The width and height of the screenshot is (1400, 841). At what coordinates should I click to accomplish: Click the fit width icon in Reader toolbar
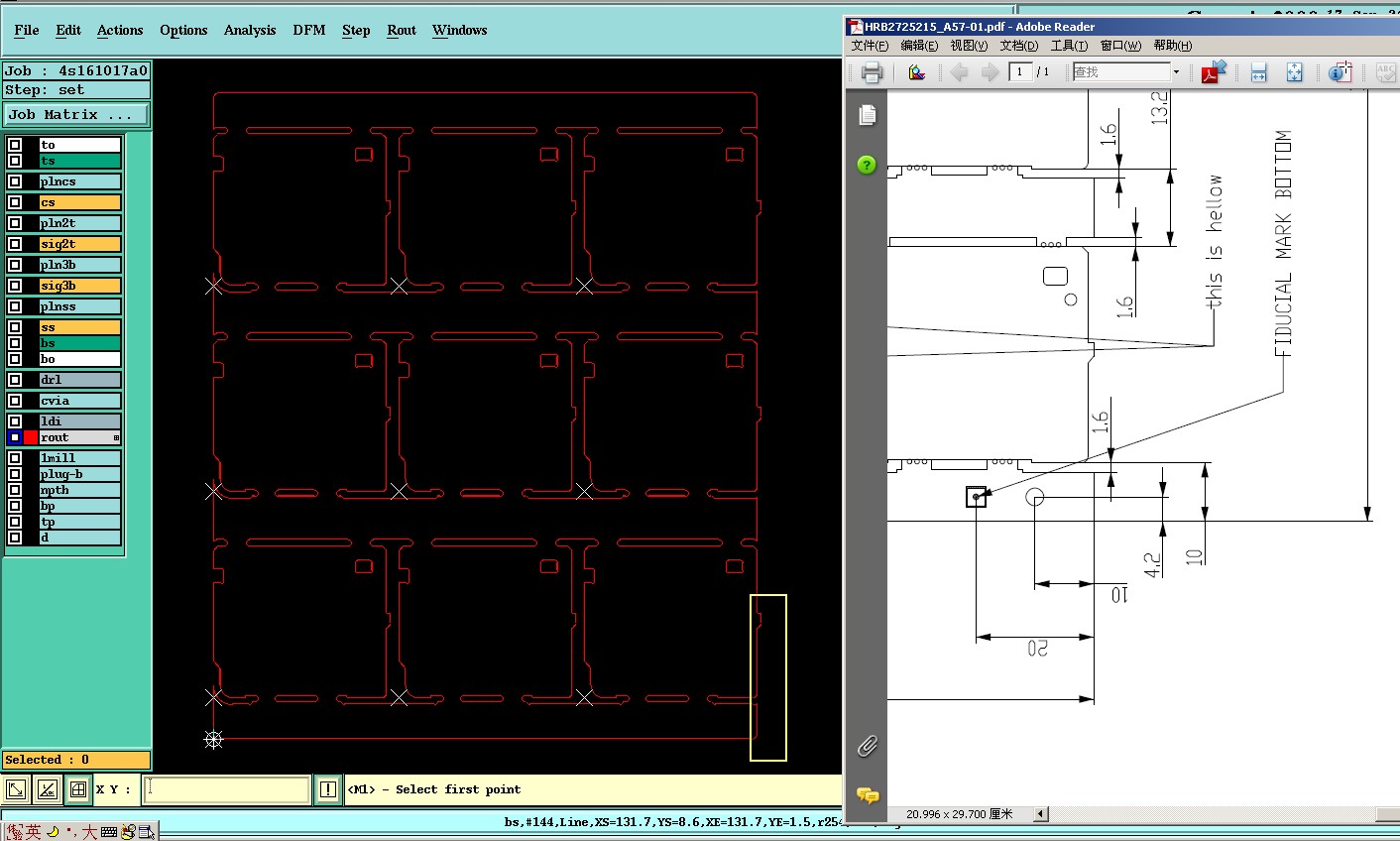(x=1258, y=72)
